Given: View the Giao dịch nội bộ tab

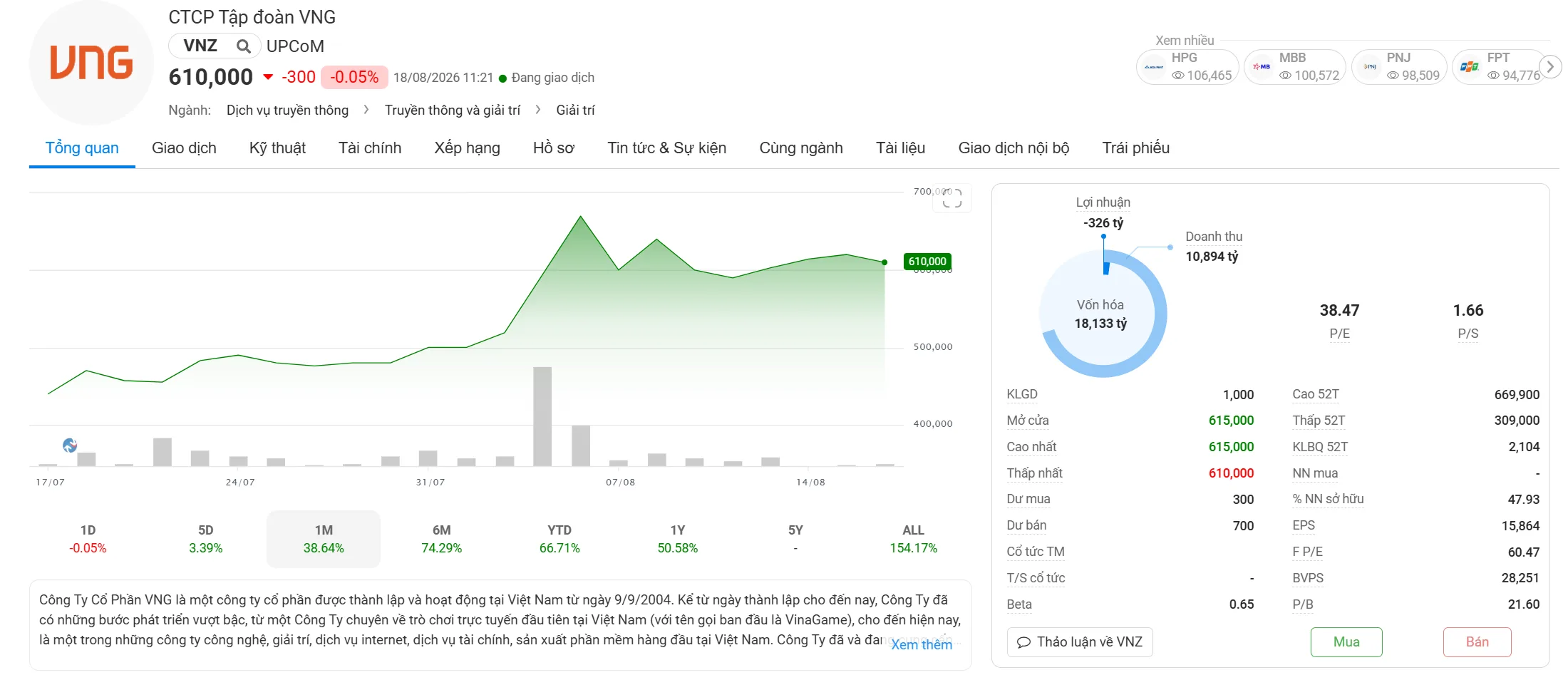Looking at the screenshot, I should tap(1013, 148).
